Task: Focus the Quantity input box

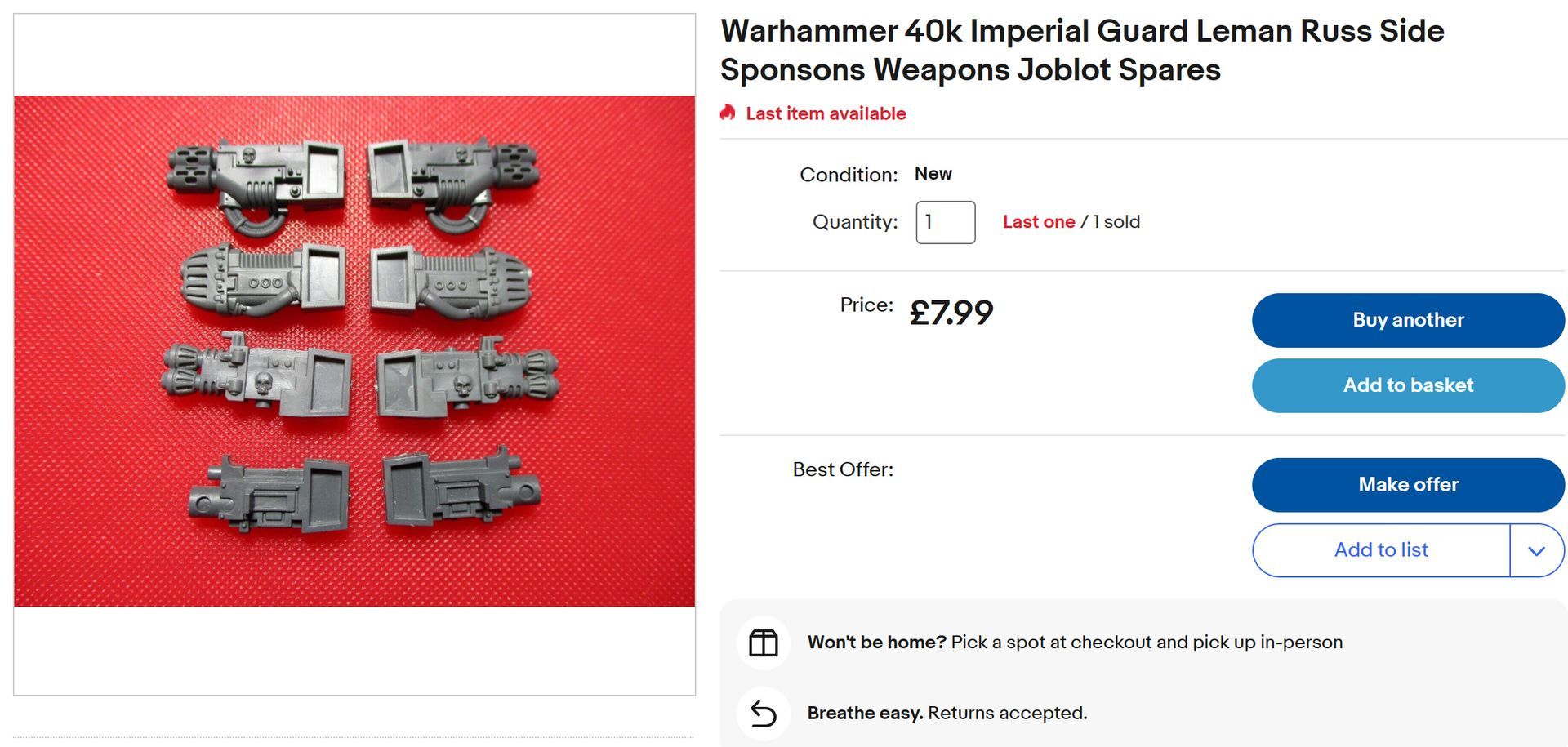Action: tap(945, 222)
